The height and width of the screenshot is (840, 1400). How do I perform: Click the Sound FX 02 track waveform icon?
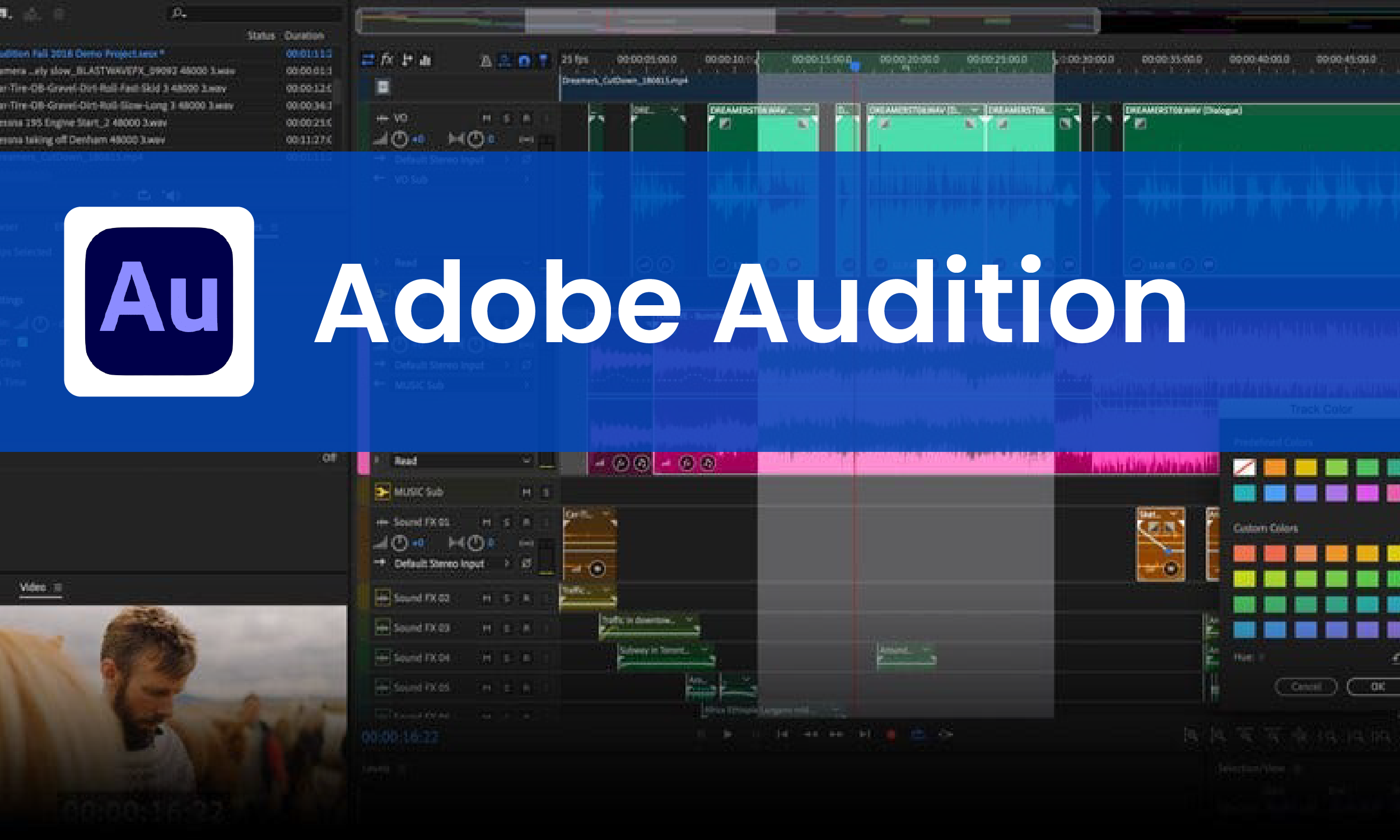(x=382, y=598)
